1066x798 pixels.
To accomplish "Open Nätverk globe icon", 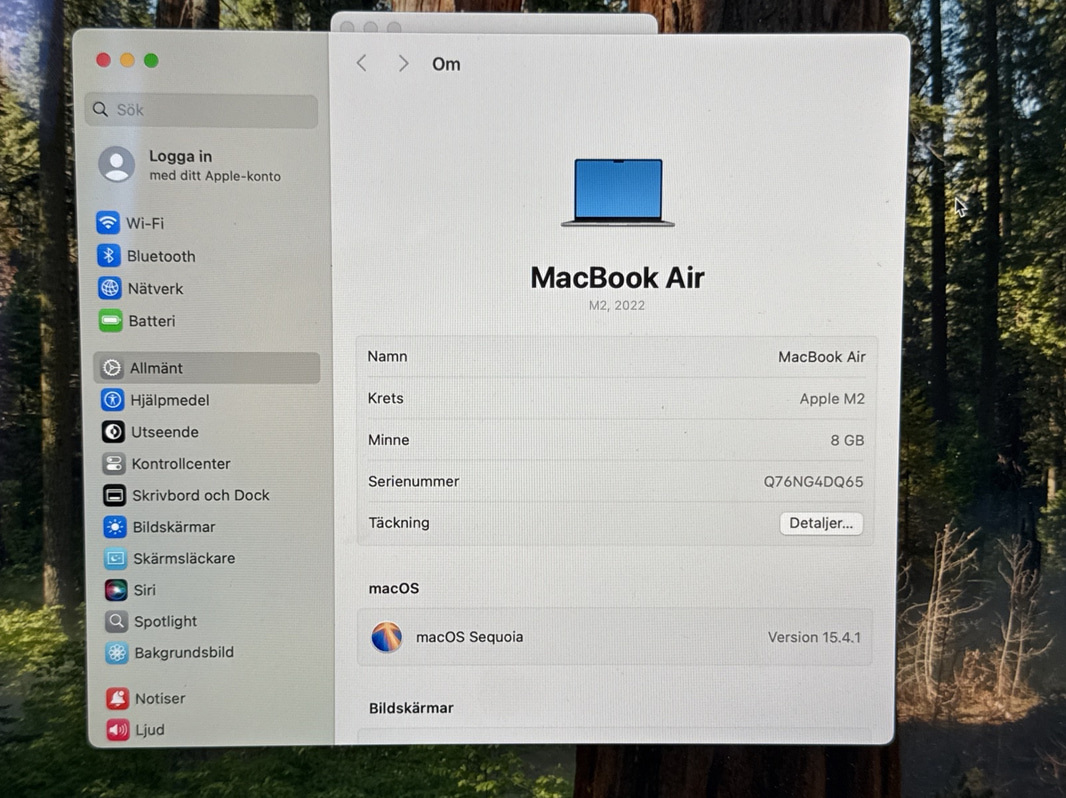I will [x=109, y=288].
